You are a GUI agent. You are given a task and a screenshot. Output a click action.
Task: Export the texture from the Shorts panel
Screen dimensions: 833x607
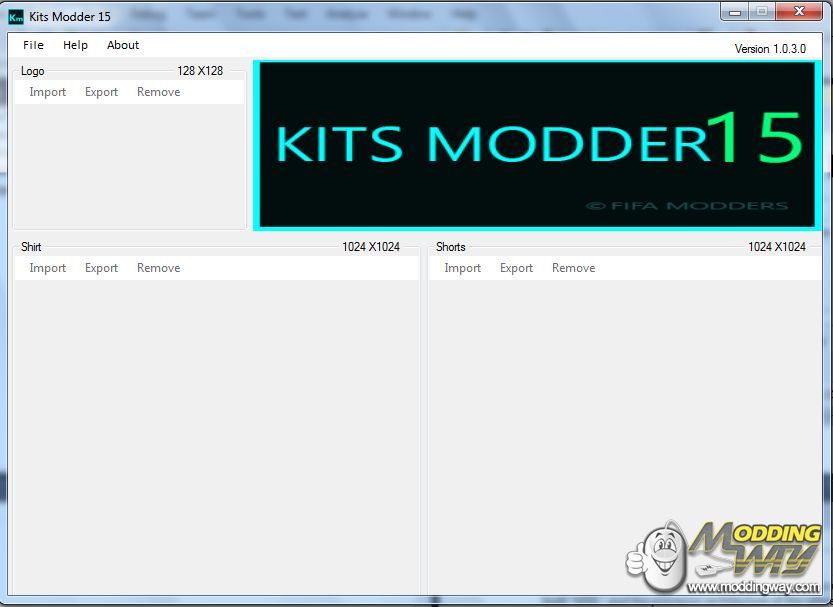coord(516,268)
